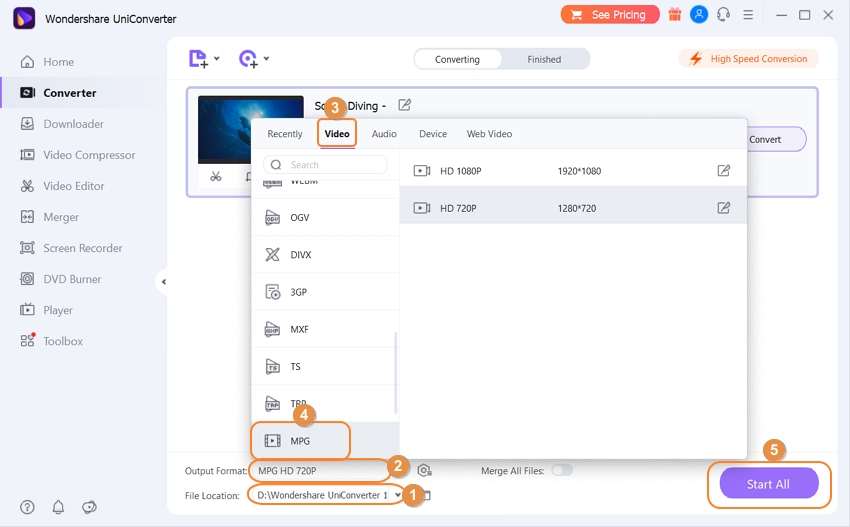This screenshot has width=850, height=527.
Task: Open the gift box promotions icon
Action: tap(674, 15)
